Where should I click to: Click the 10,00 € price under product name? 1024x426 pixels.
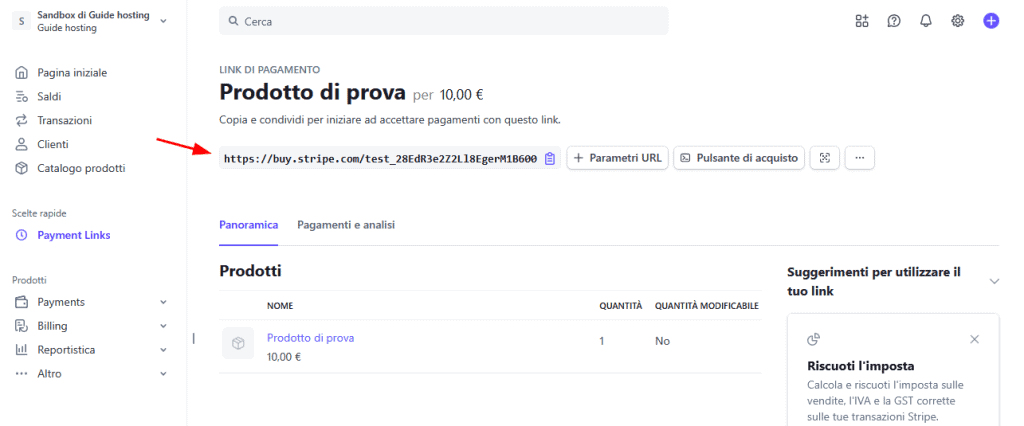(x=284, y=357)
